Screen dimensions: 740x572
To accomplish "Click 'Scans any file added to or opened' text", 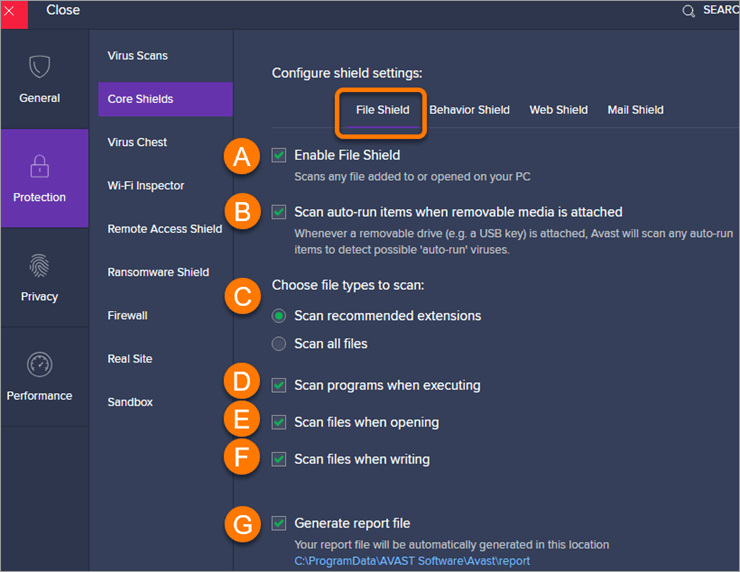I will pos(412,177).
